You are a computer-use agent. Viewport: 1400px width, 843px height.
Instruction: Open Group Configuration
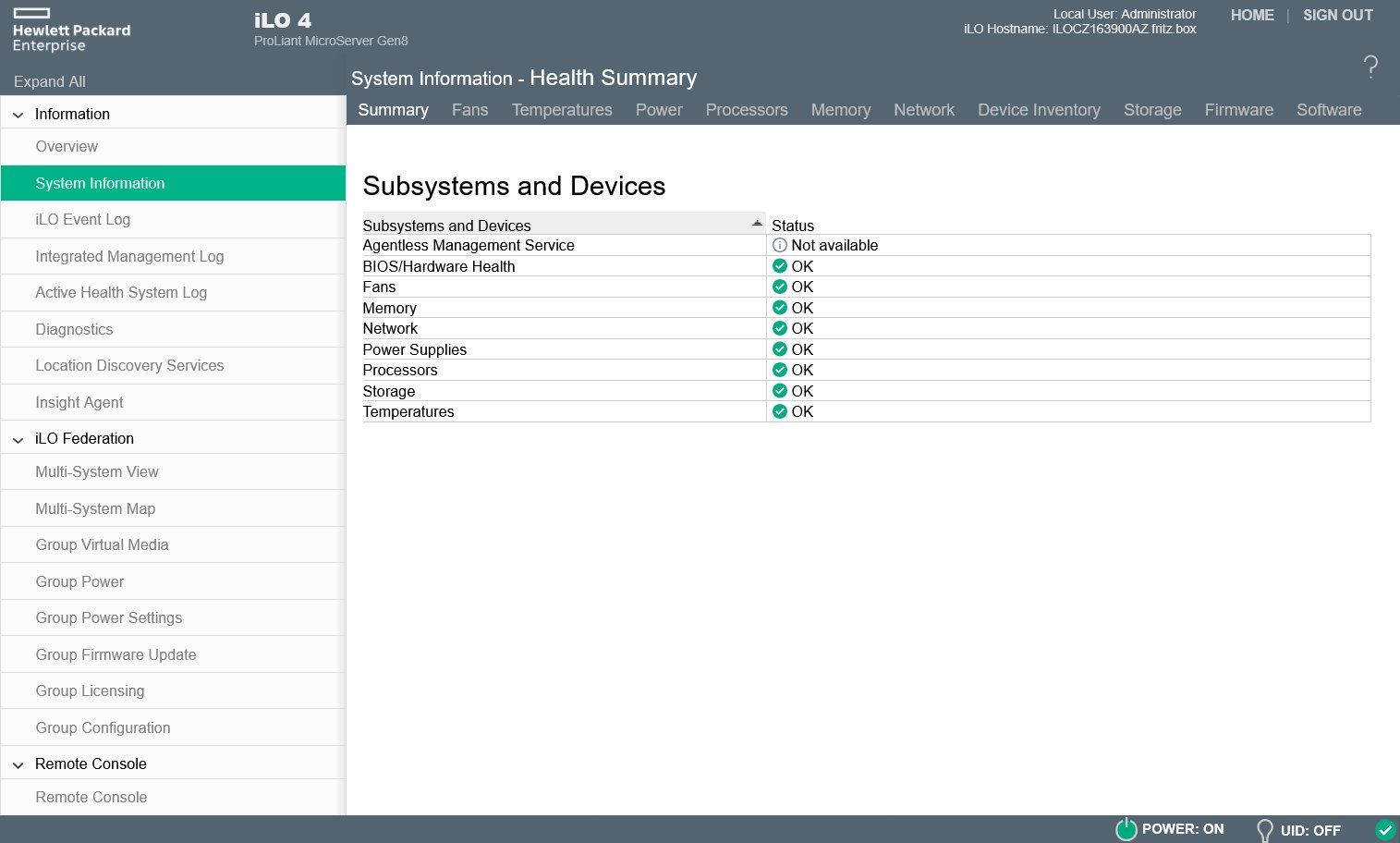(173, 727)
